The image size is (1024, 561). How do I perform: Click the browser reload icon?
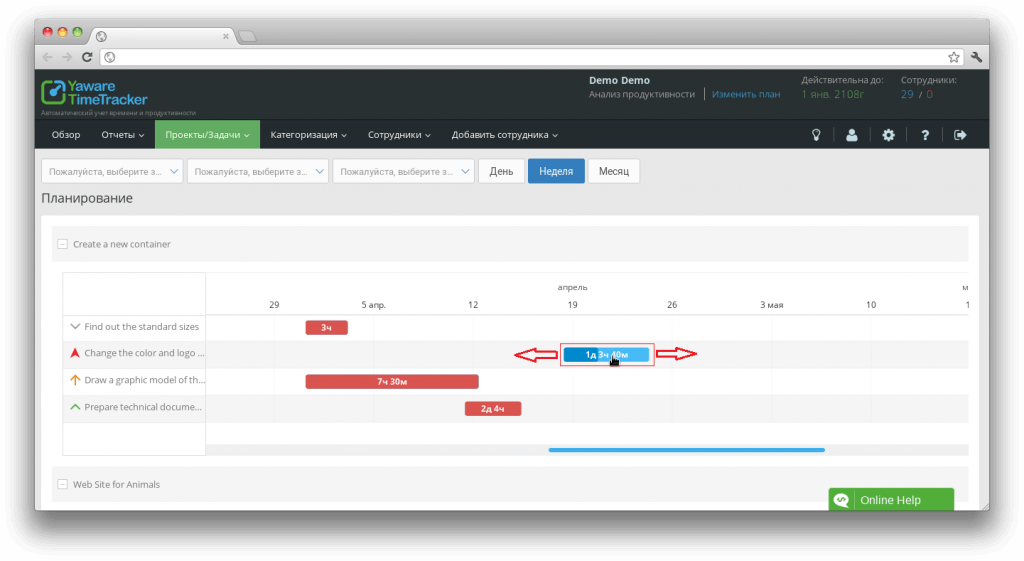[x=88, y=57]
